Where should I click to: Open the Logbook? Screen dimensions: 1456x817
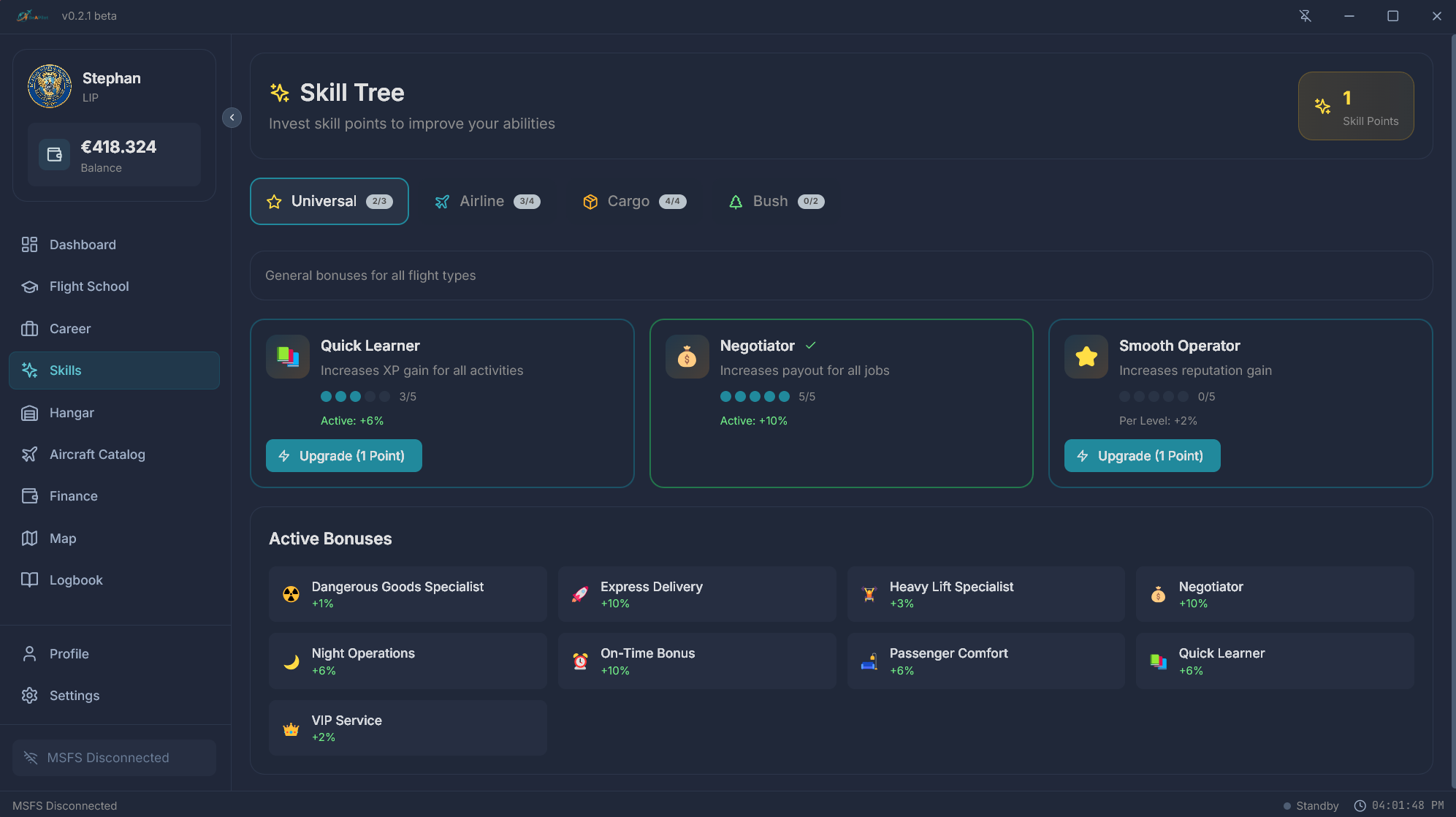coord(75,579)
